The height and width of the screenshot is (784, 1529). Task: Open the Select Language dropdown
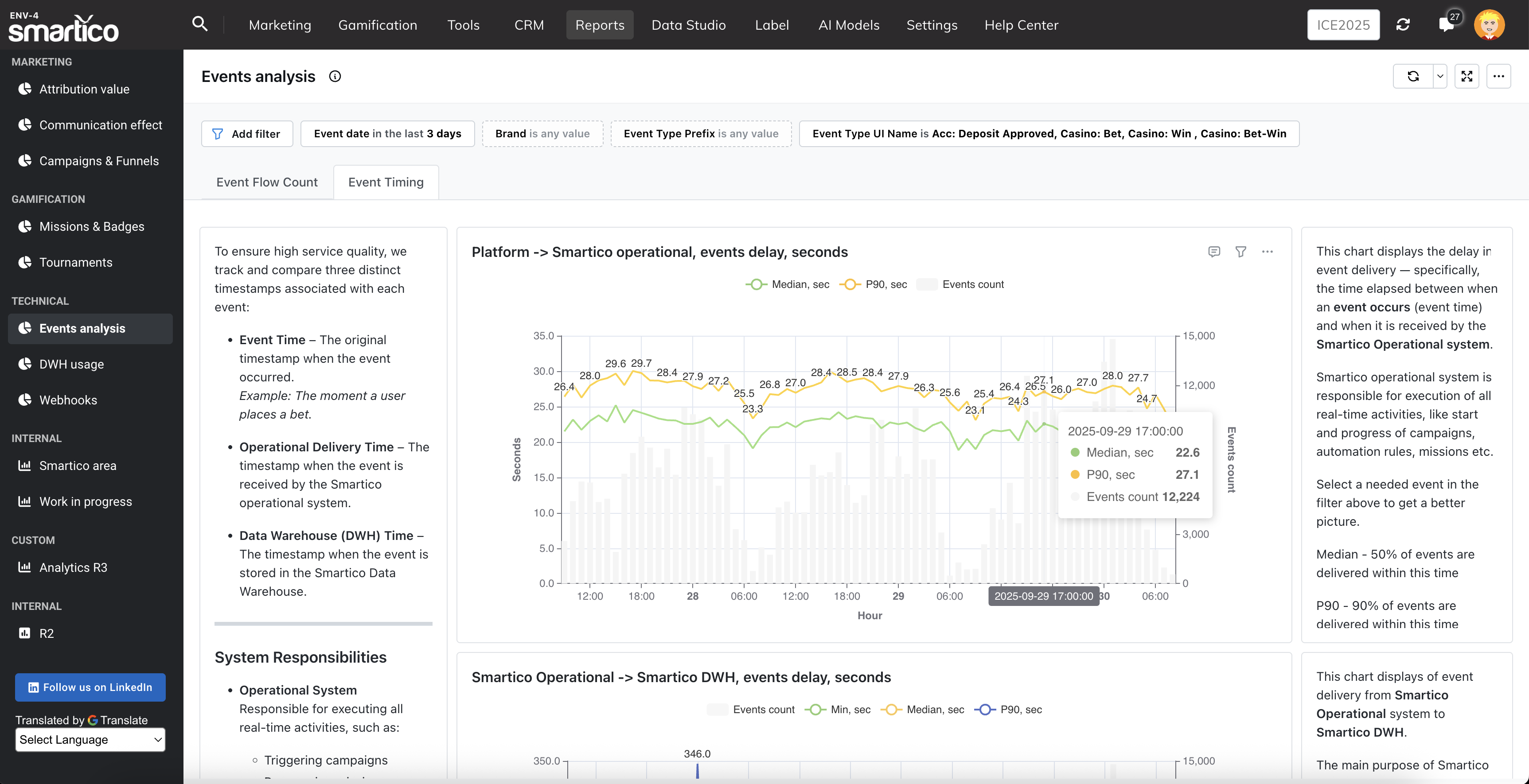click(x=90, y=740)
